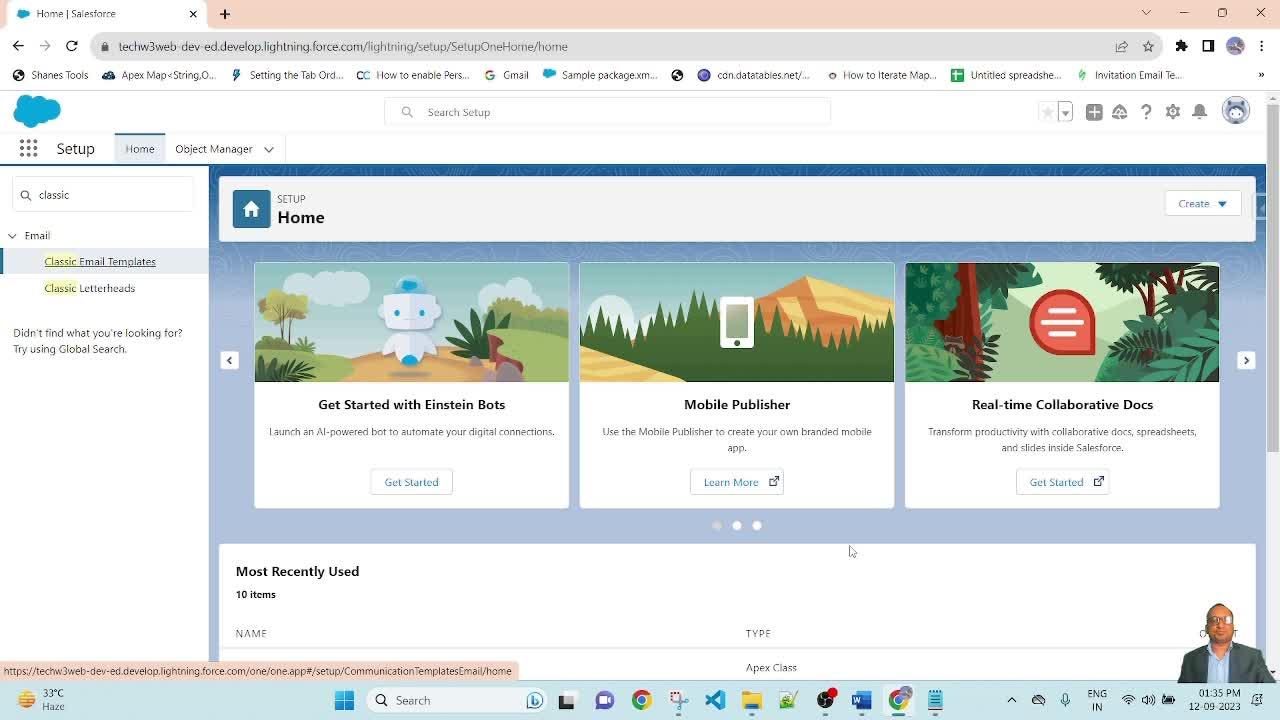The width and height of the screenshot is (1280, 720).
Task: Open Microsoft Word from taskbar
Action: (861, 700)
